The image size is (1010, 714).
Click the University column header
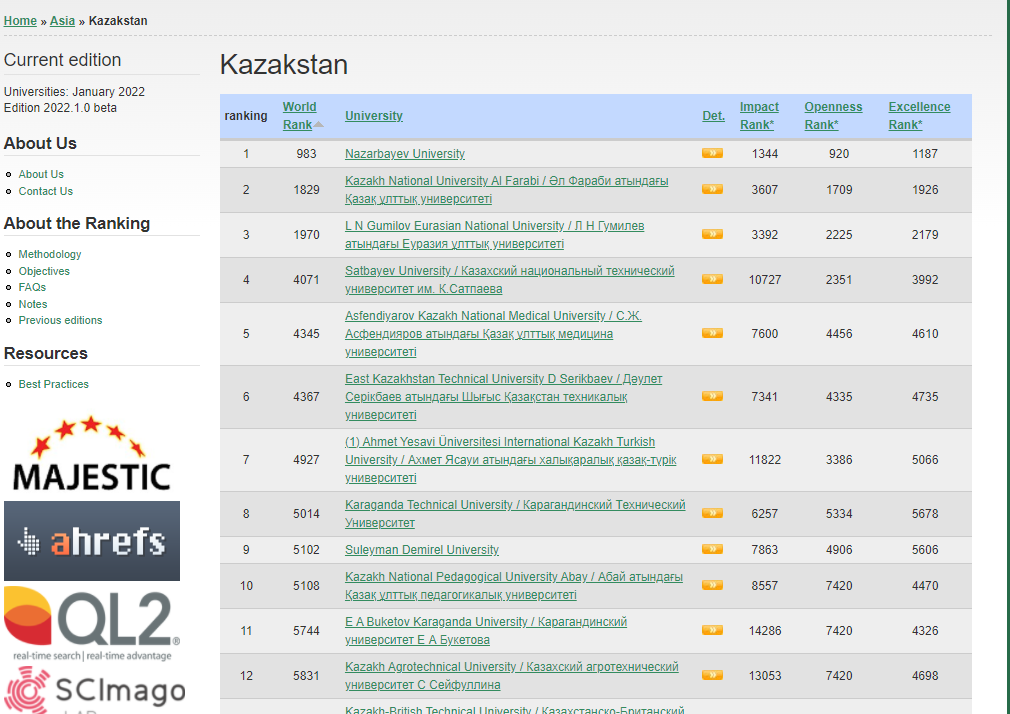click(374, 116)
